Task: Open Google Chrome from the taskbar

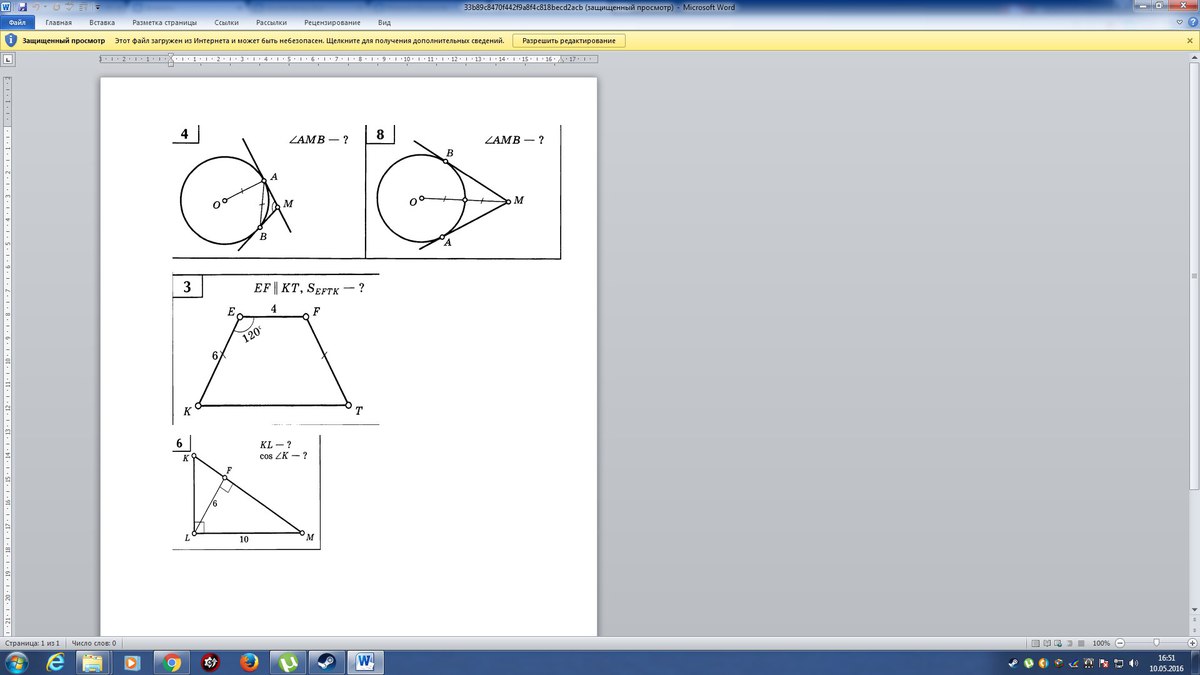Action: pyautogui.click(x=171, y=662)
